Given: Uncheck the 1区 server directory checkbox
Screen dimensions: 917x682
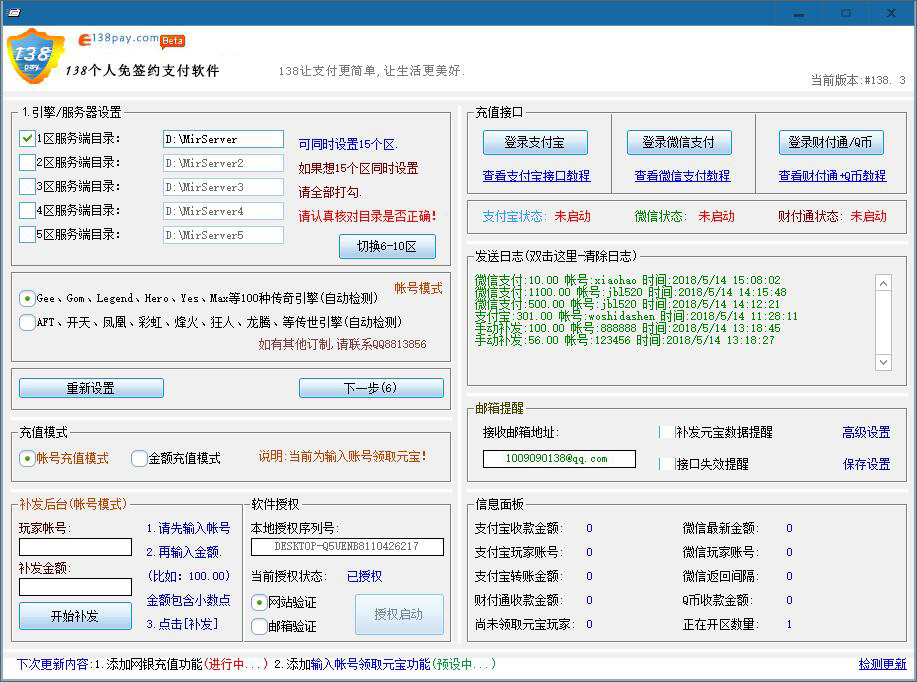Looking at the screenshot, I should tap(27, 139).
